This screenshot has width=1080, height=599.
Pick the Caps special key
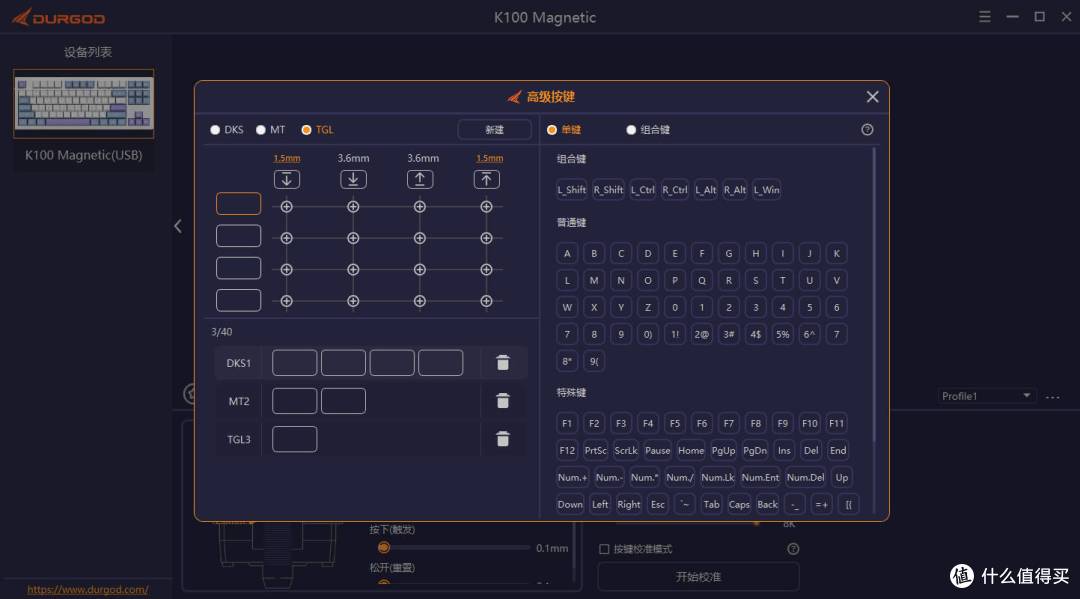pos(739,505)
